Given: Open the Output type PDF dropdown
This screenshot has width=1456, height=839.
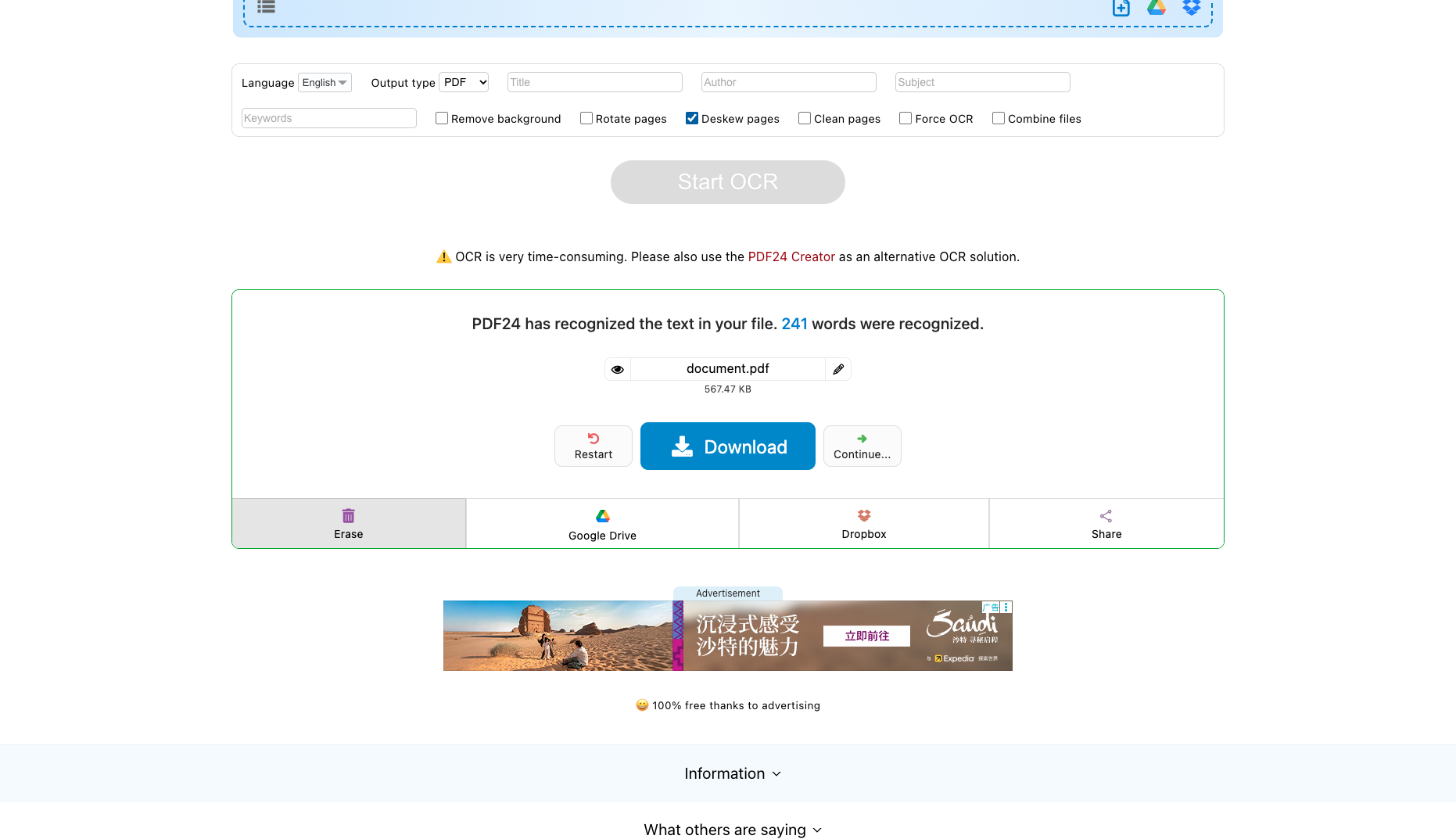Looking at the screenshot, I should 464,82.
